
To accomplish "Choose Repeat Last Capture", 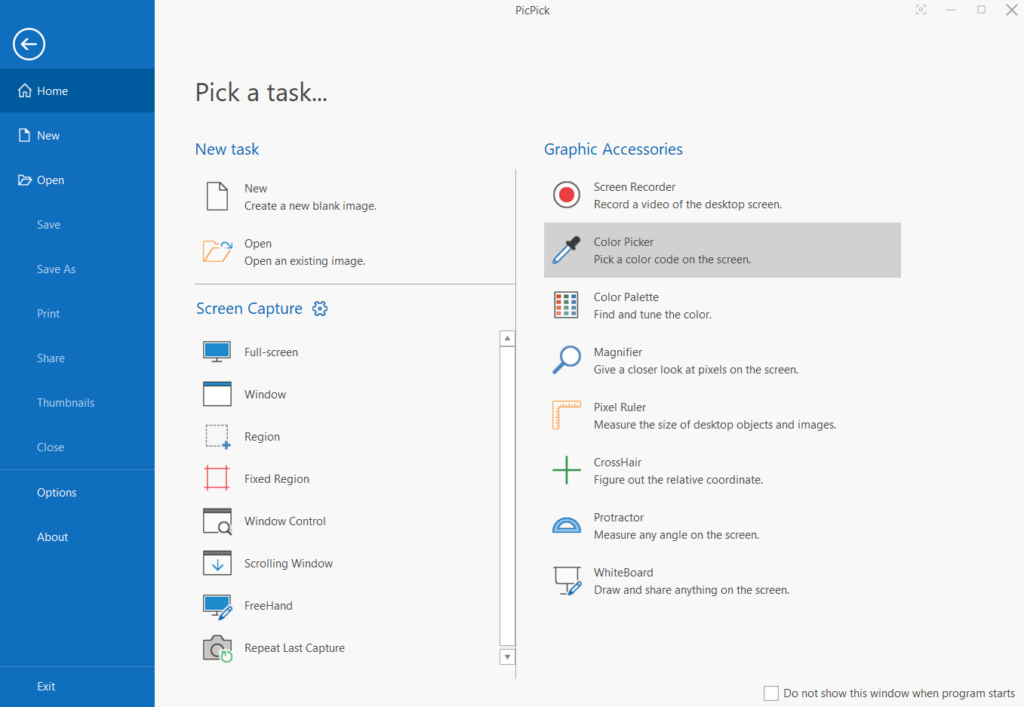I will click(x=294, y=648).
